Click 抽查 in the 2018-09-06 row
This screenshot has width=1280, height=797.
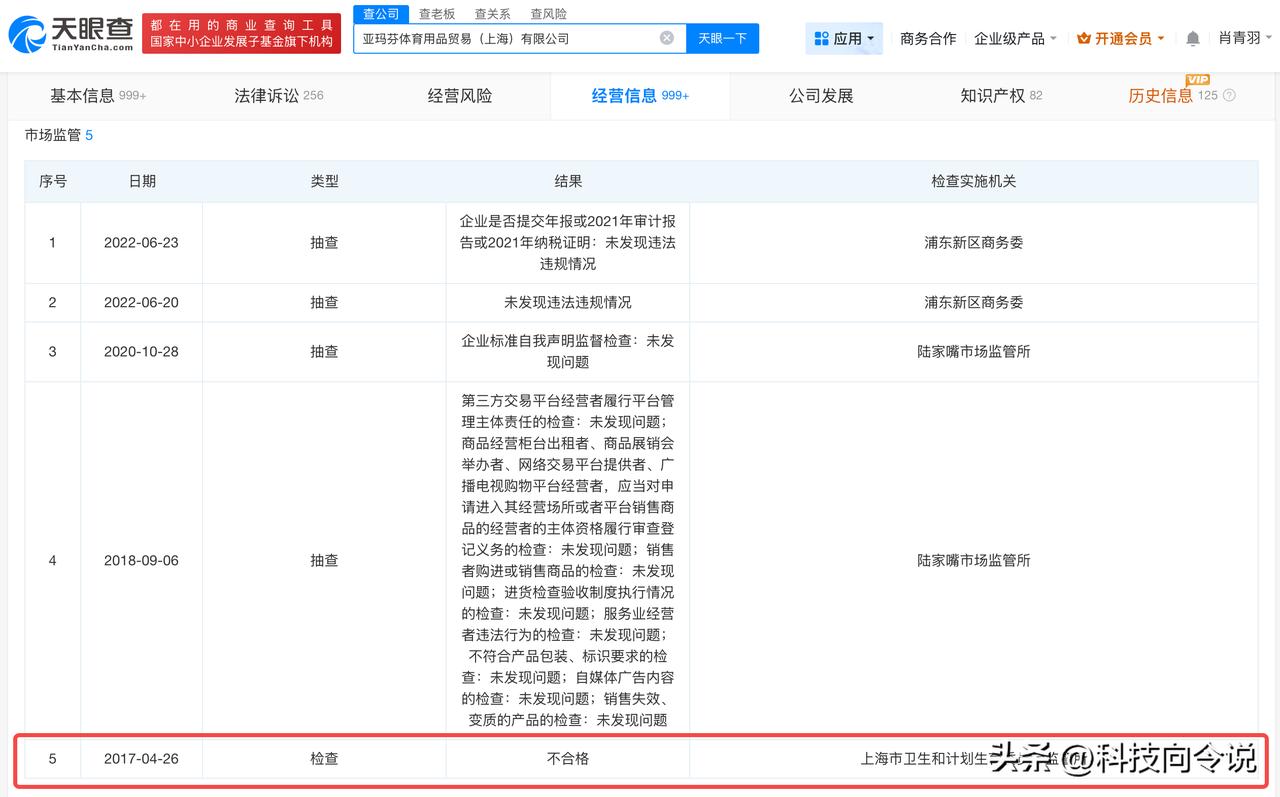[x=324, y=560]
